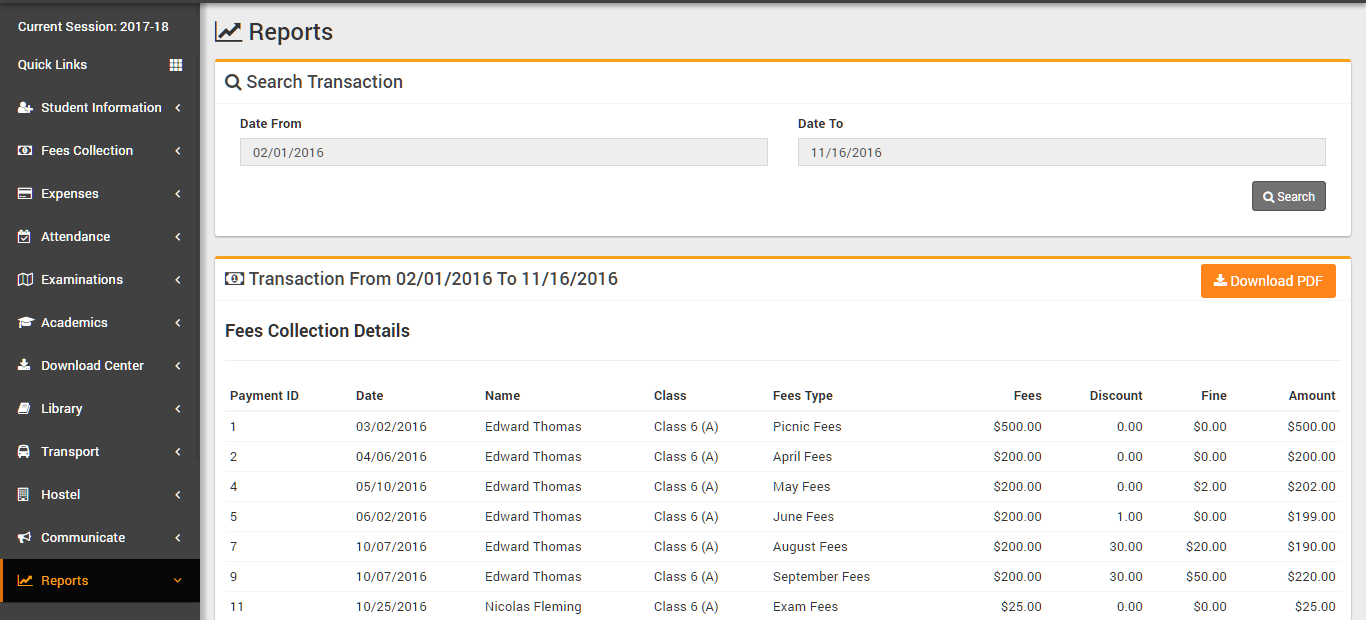
Task: Expand the Expenses menu chevron
Action: pyautogui.click(x=178, y=194)
